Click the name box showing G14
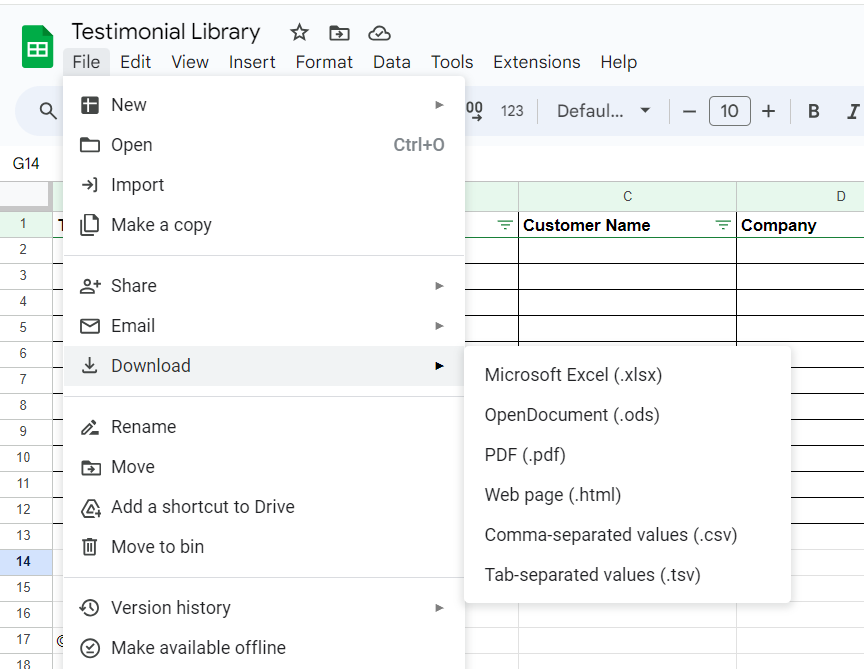Image resolution: width=864 pixels, height=669 pixels. tap(26, 164)
